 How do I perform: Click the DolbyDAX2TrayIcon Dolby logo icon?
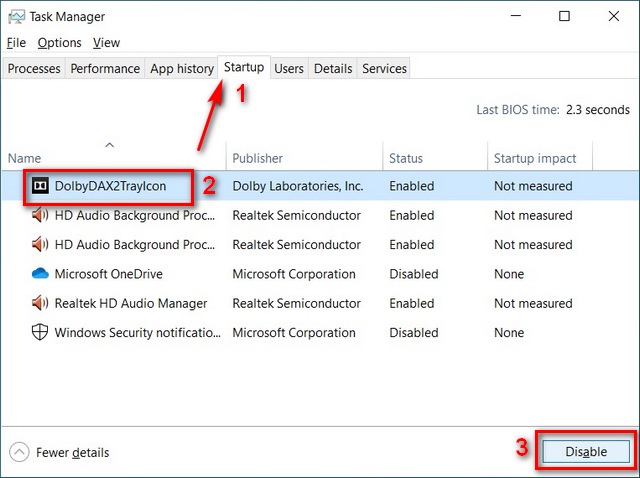click(x=40, y=186)
